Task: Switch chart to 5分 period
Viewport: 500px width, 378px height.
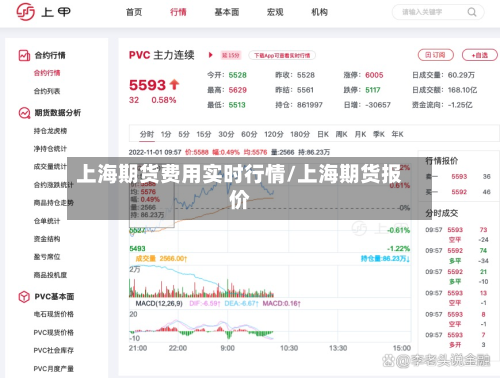Action: coord(184,134)
